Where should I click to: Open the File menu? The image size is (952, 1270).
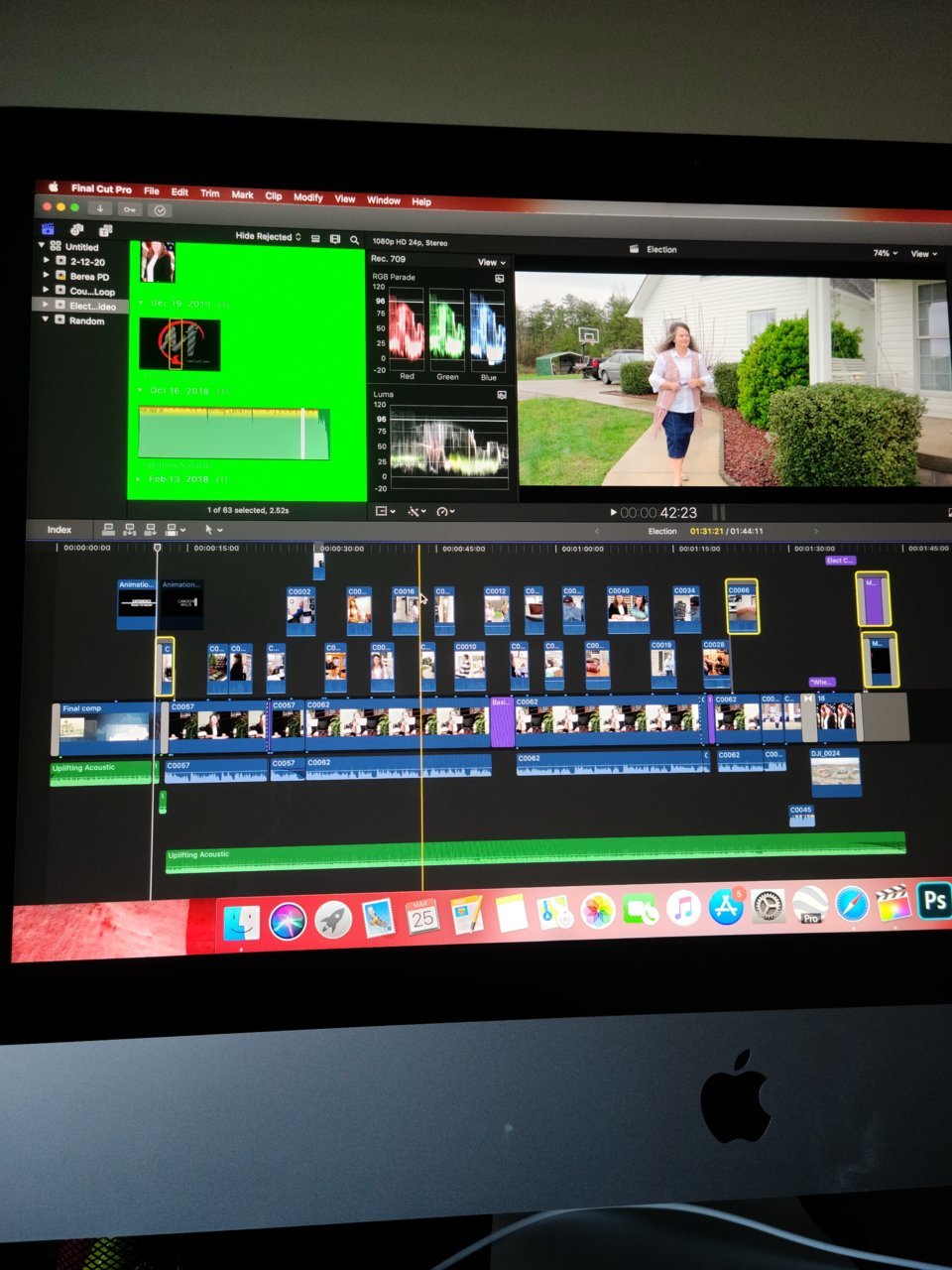pyautogui.click(x=151, y=190)
